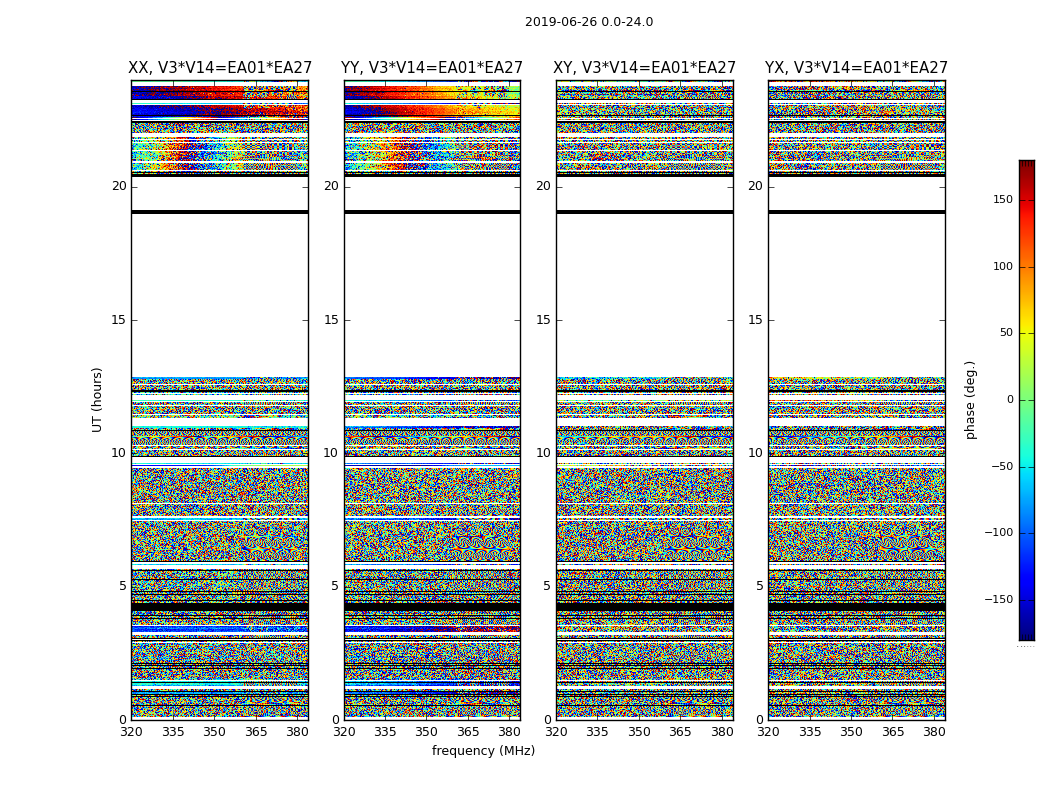Click the XY phase waterfall plot

[x=644, y=400]
